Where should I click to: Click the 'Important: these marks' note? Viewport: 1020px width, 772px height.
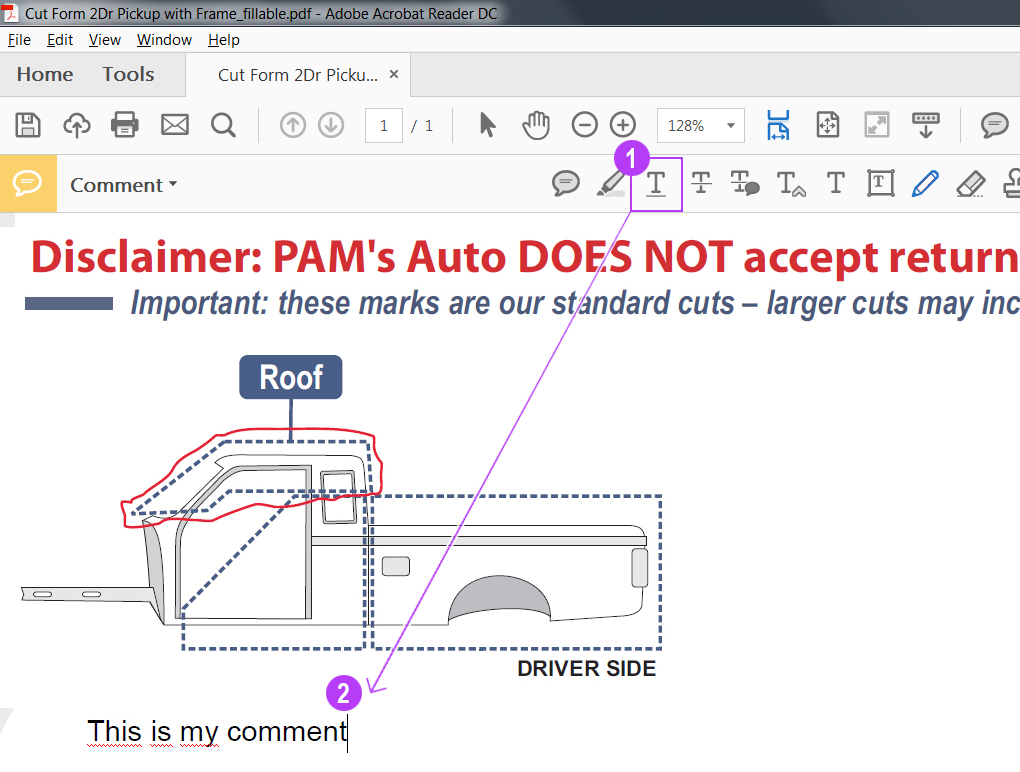[575, 303]
